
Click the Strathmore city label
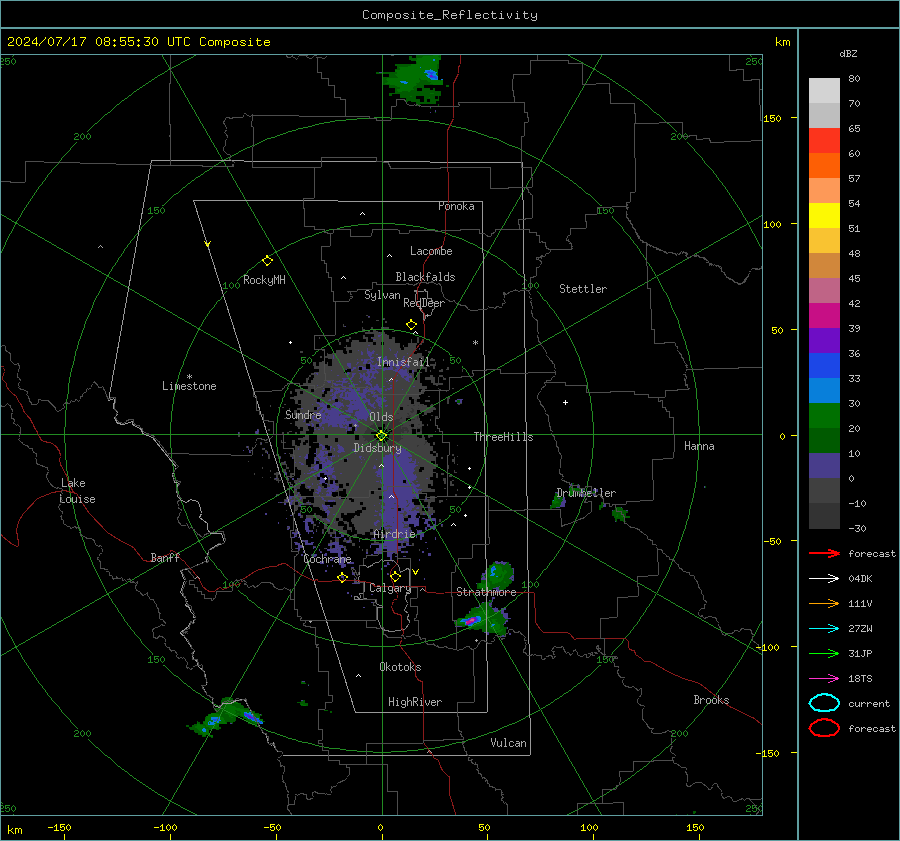click(x=486, y=592)
